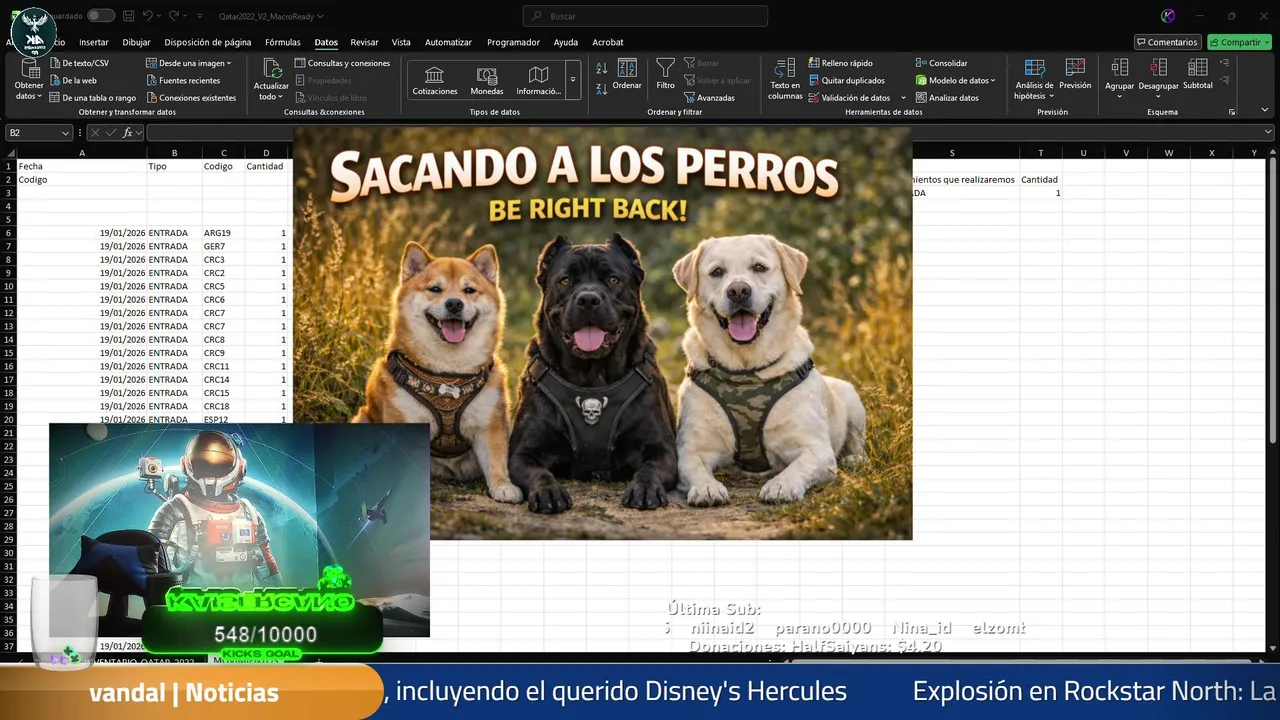The image size is (1280, 720).
Task: Click the Compartir button
Action: [1239, 42]
